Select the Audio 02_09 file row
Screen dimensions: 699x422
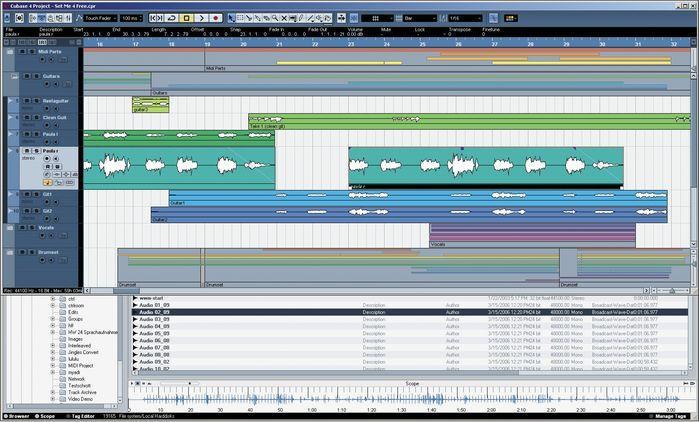(409, 312)
